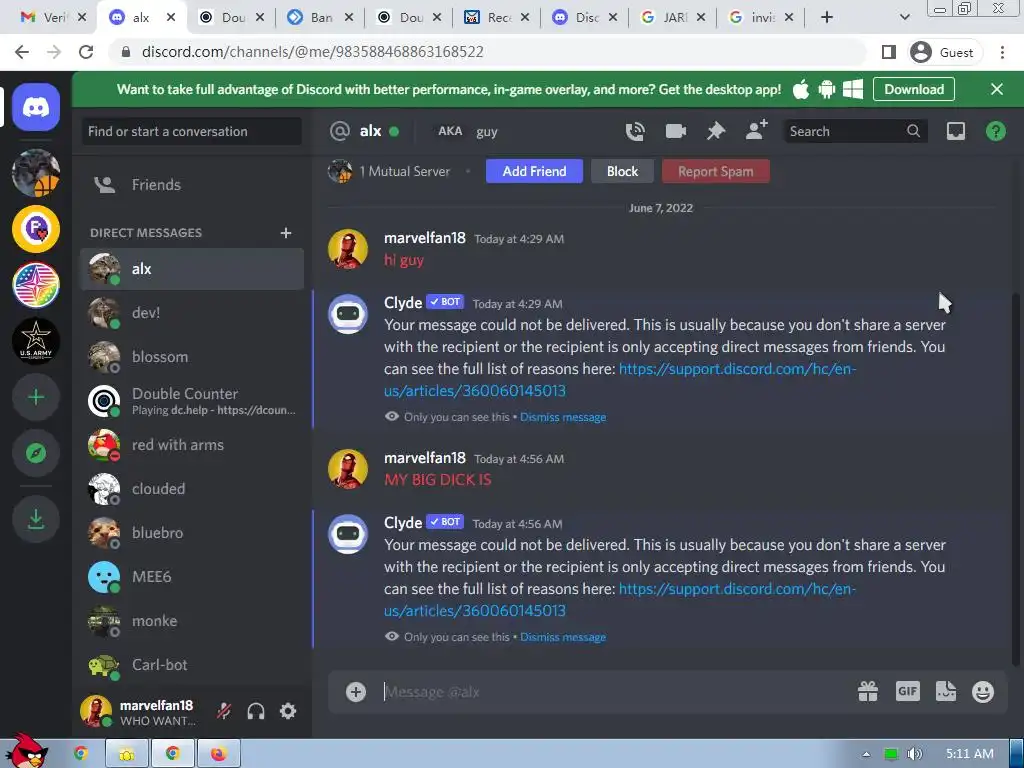1024x768 pixels.
Task: Click the Report Spam button
Action: coord(716,171)
